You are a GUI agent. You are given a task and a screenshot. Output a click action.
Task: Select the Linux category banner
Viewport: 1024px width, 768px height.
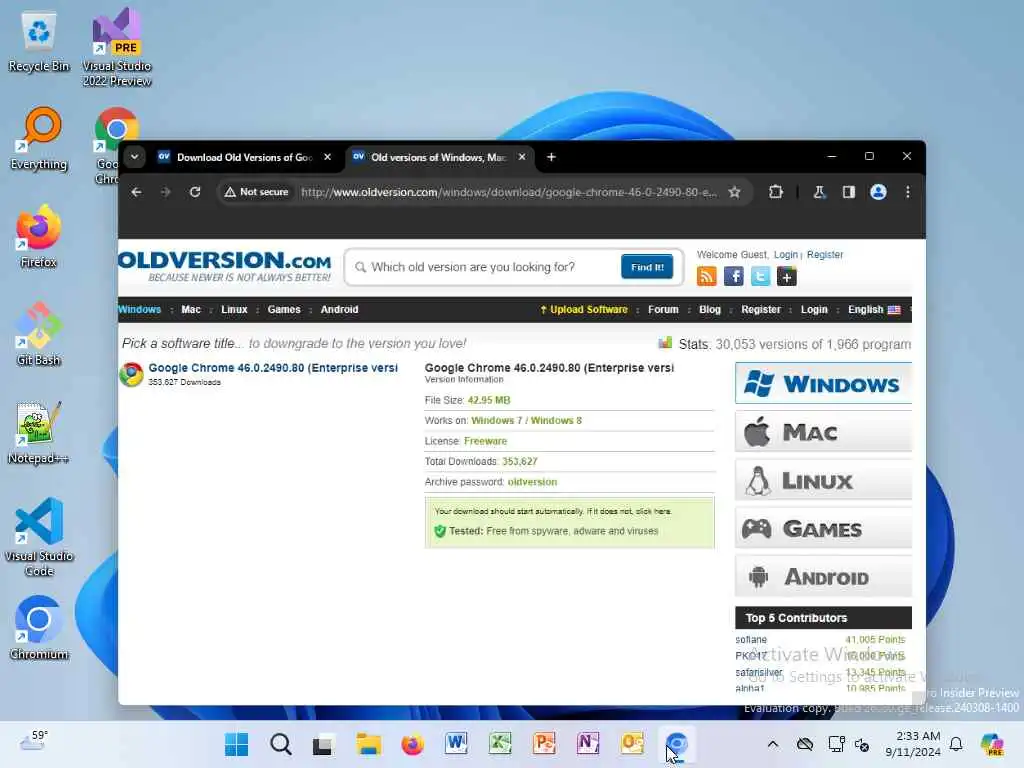(x=823, y=480)
